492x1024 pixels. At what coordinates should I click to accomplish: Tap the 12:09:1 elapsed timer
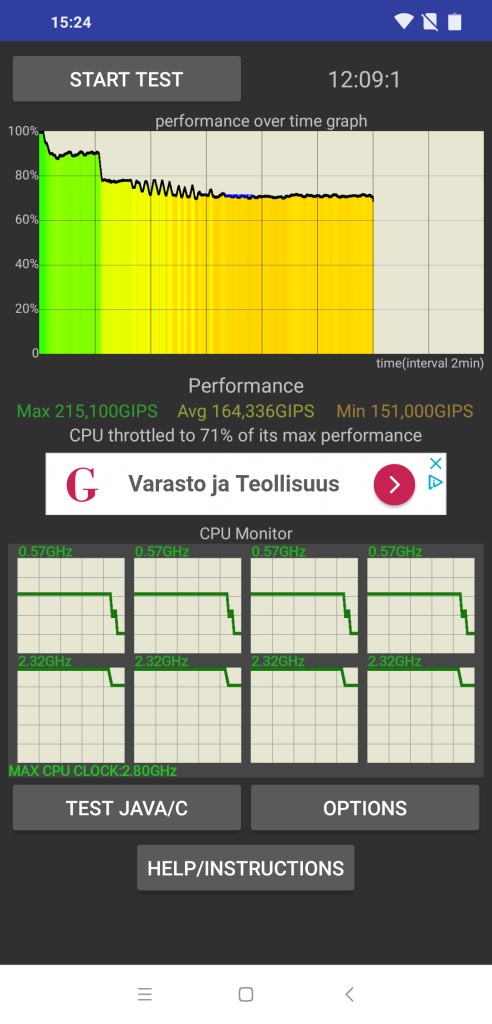[364, 80]
